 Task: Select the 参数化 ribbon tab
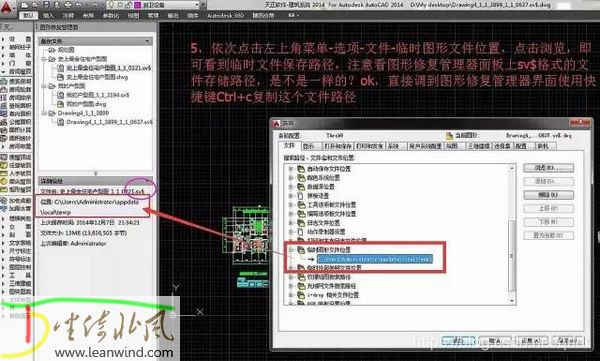point(111,16)
